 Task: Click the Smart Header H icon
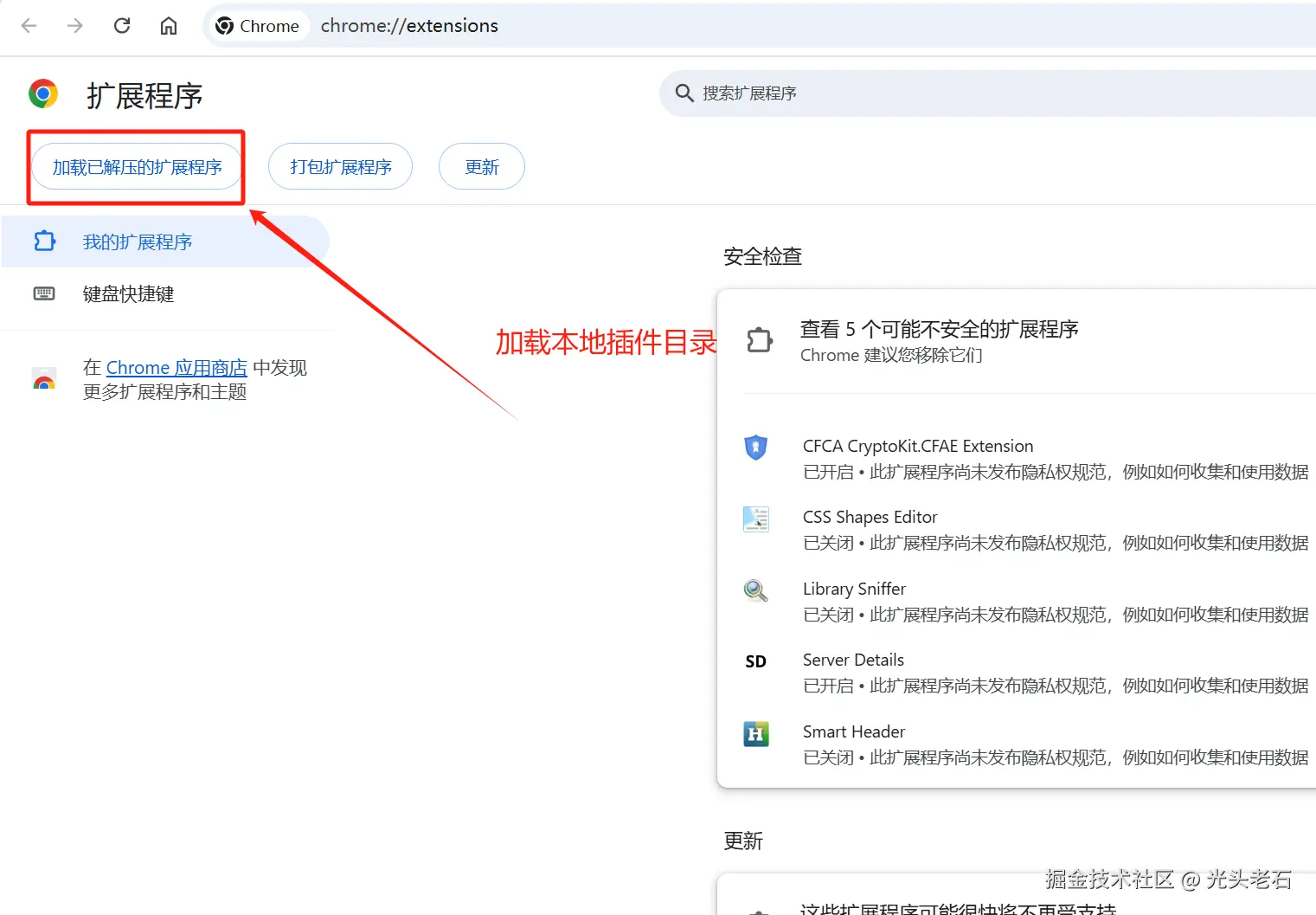[x=756, y=734]
